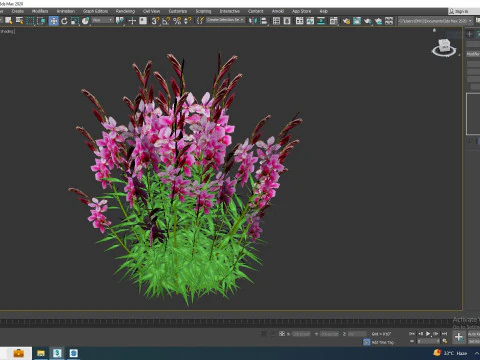Click Use Pivot Point Center icon

(x=119, y=21)
